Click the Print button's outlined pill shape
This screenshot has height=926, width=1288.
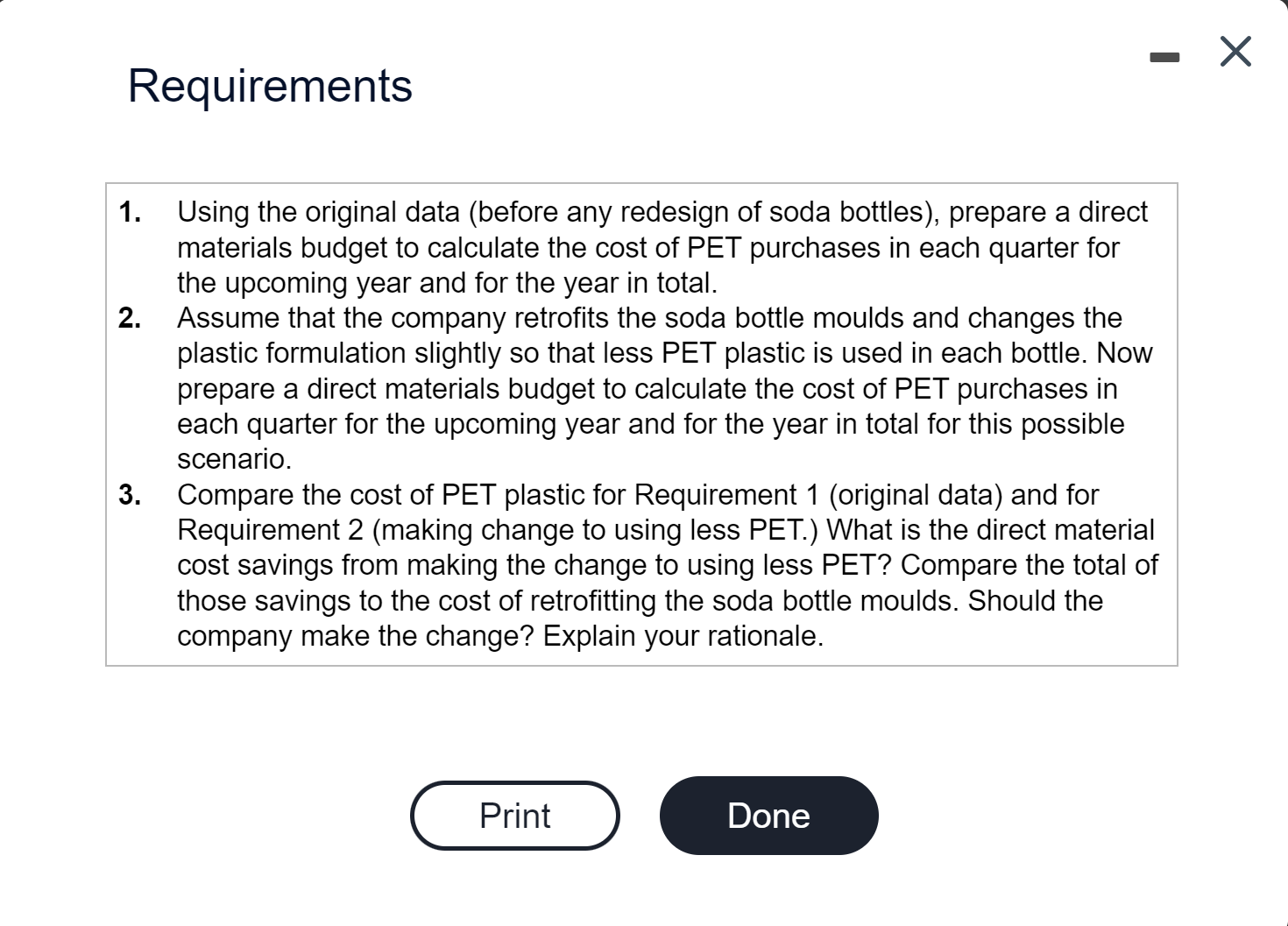pos(514,815)
